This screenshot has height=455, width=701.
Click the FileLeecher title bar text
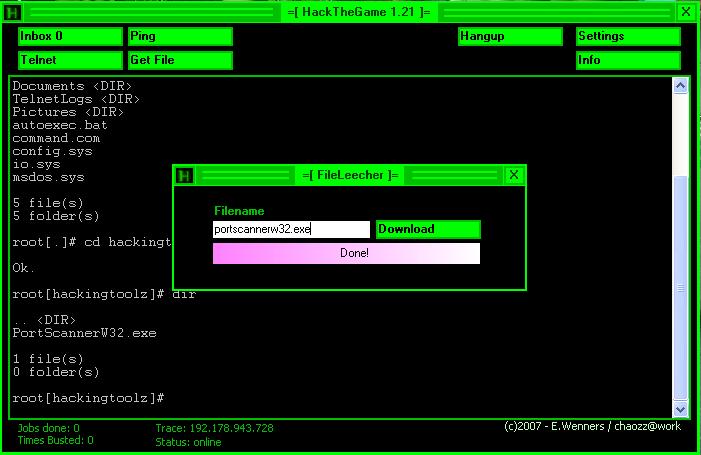[x=350, y=175]
